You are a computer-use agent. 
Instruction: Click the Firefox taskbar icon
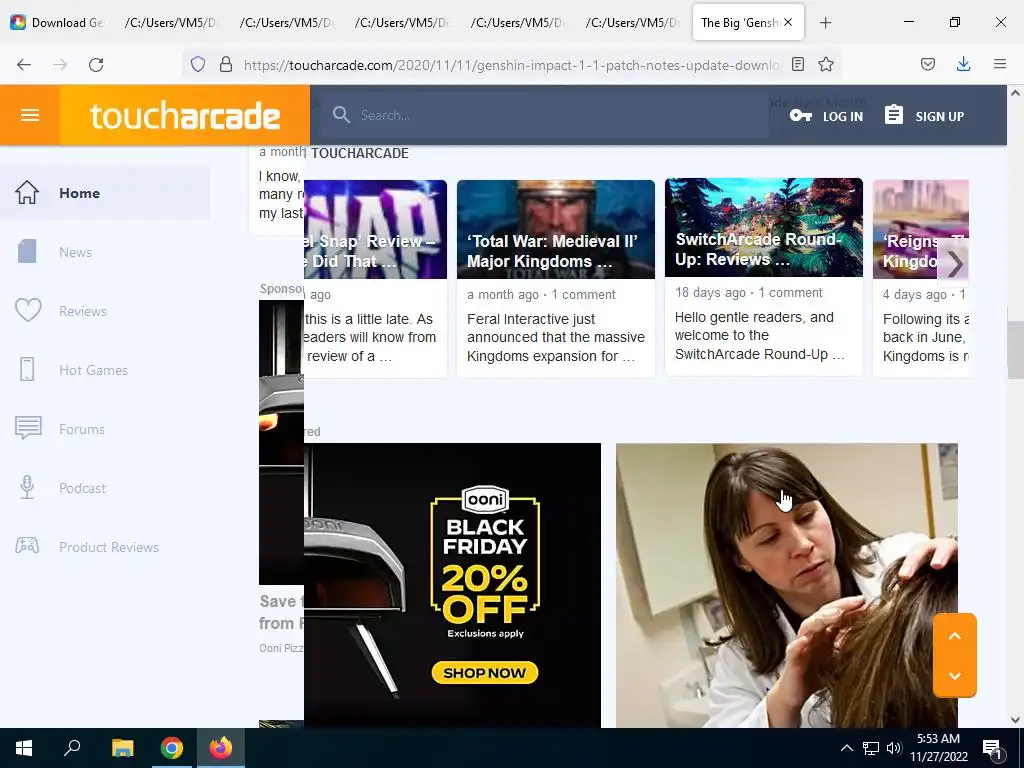[x=221, y=748]
